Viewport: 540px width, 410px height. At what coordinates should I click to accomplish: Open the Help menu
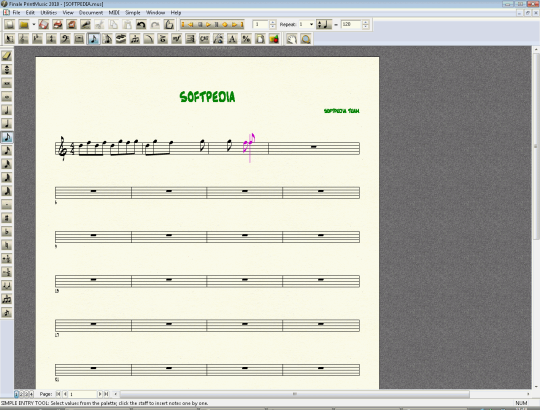click(176, 13)
